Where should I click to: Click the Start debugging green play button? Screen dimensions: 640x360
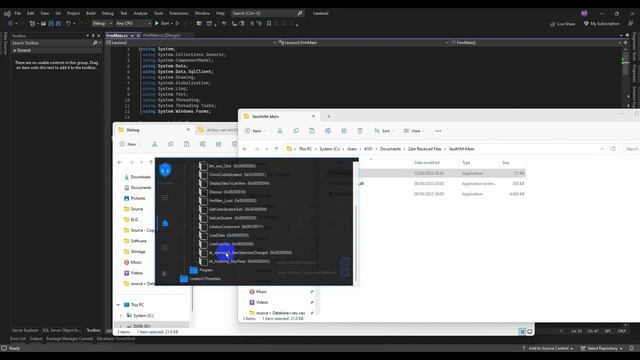(157, 24)
